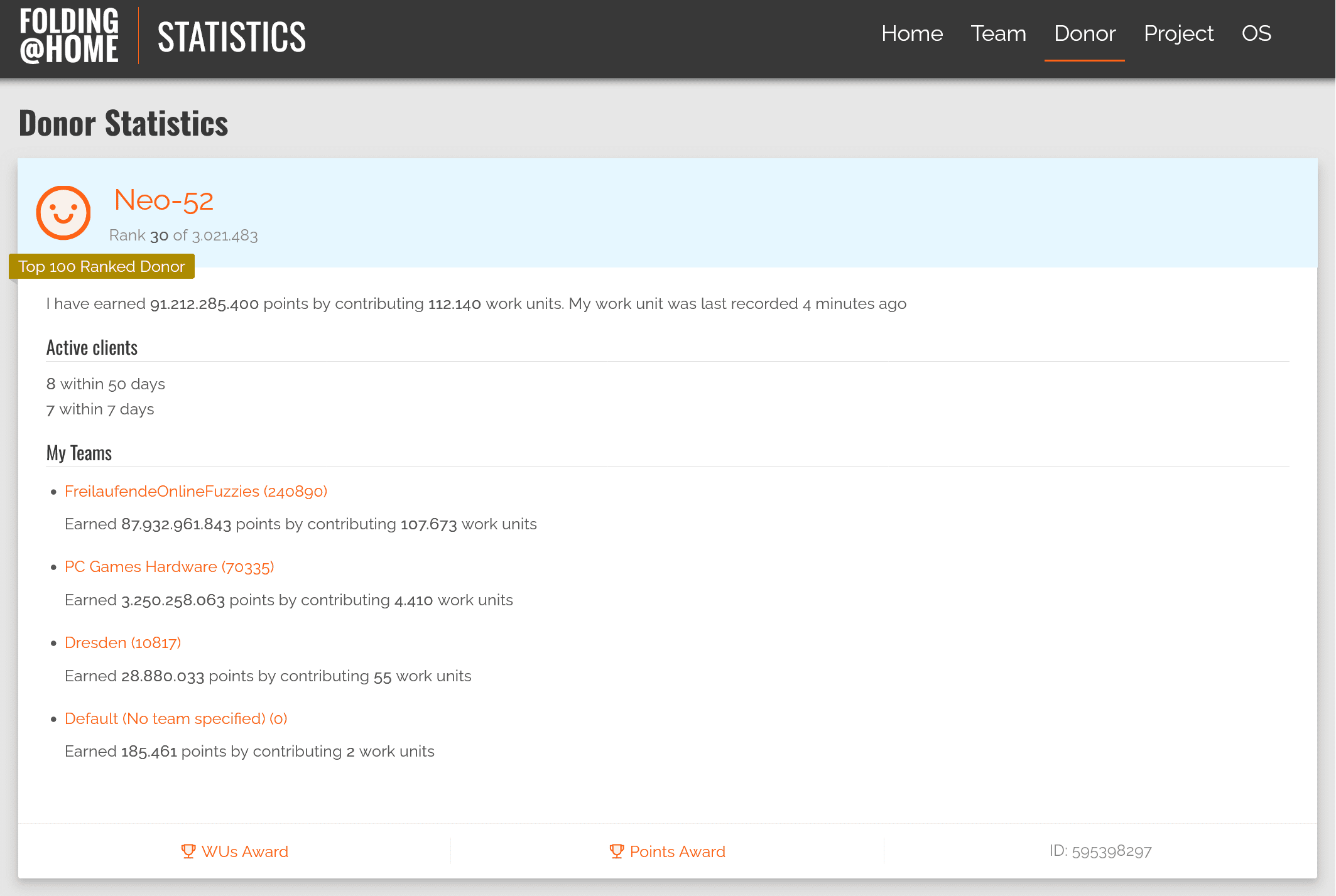Click the Folding@Home logo
1336x896 pixels.
coord(69,35)
